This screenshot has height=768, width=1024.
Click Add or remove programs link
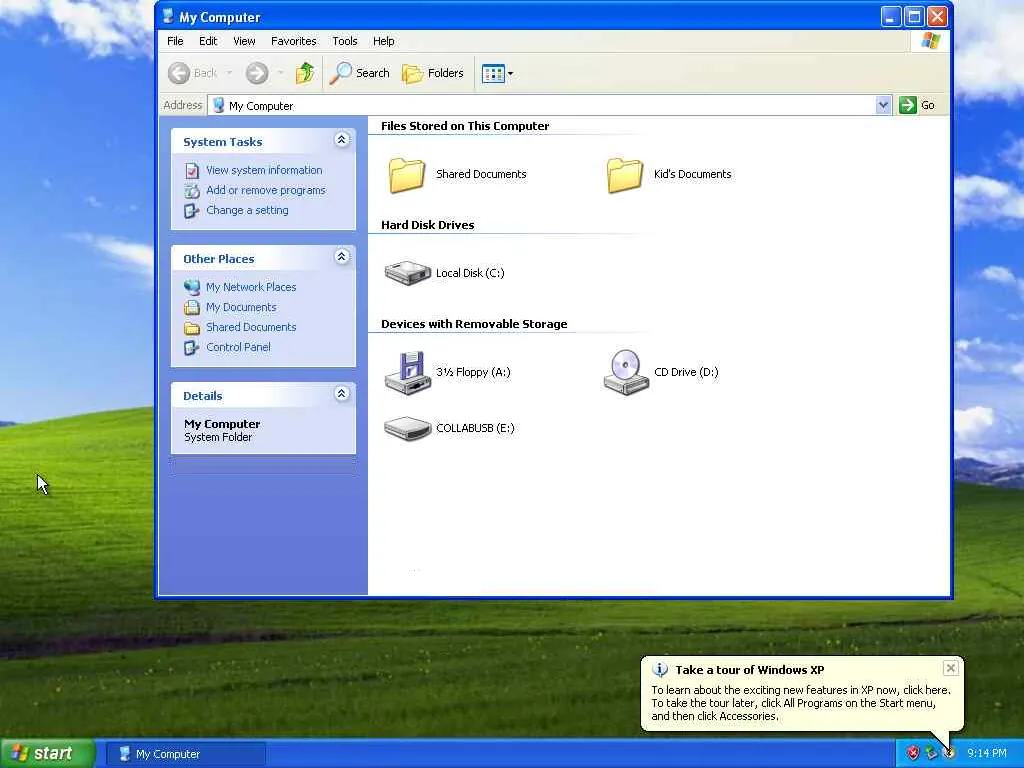265,190
